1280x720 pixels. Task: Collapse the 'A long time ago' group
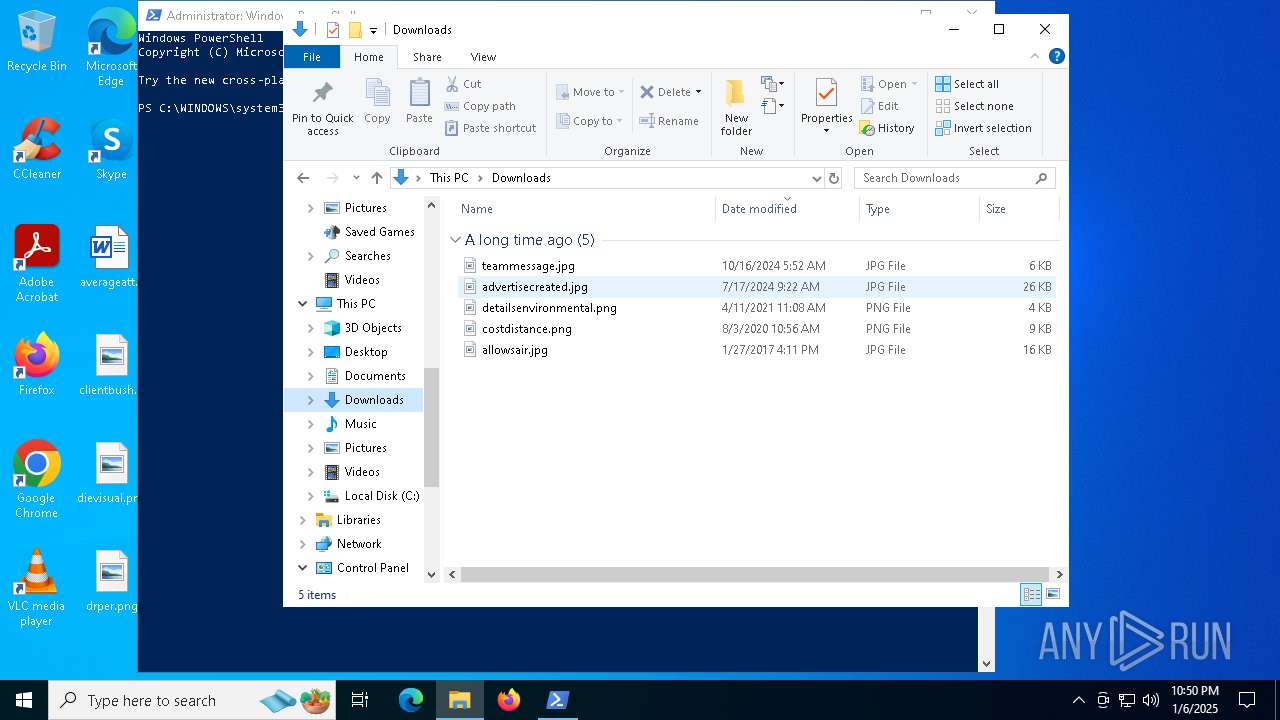pos(456,240)
